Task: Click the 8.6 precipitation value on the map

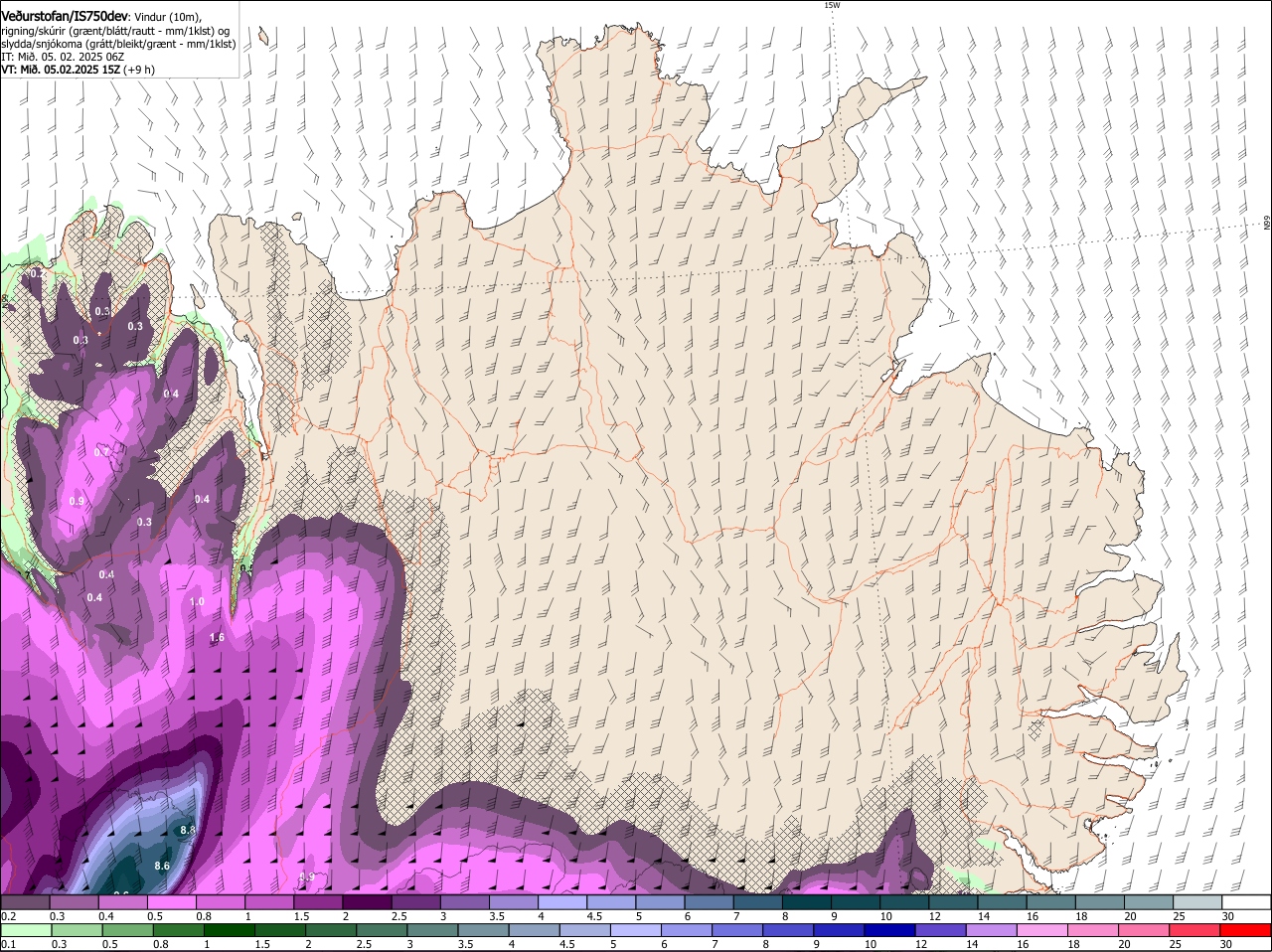Action: [162, 866]
